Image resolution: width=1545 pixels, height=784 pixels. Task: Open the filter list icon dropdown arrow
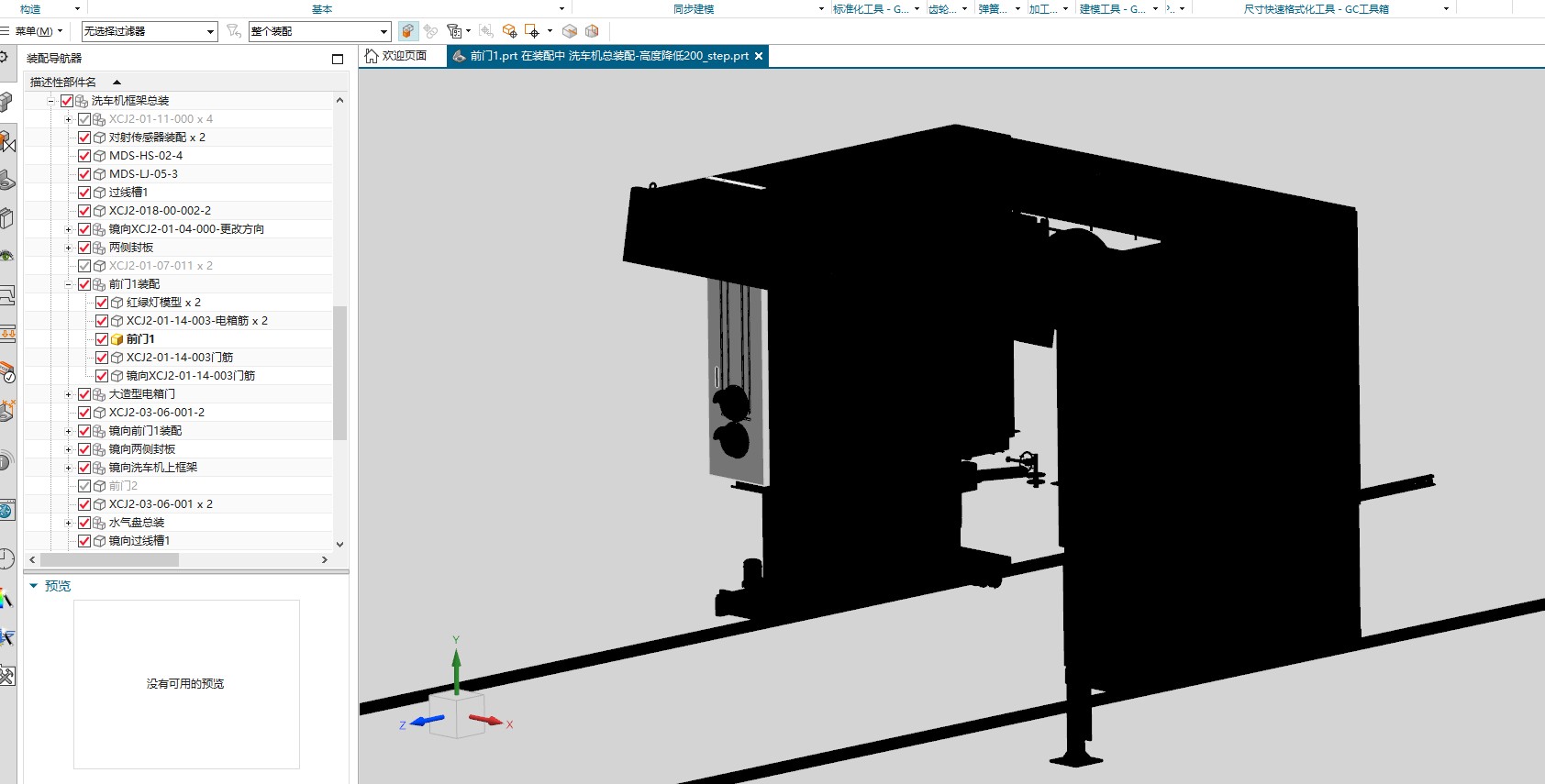pos(468,31)
